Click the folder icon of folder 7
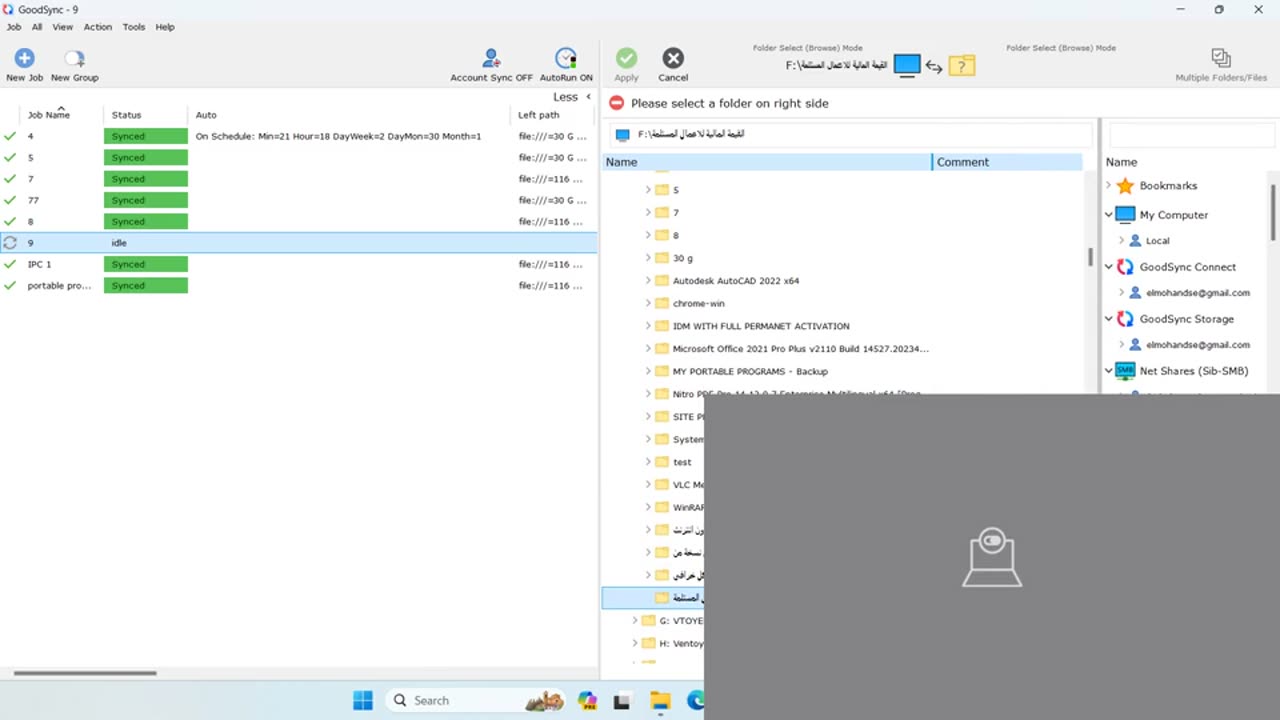Screen dimensions: 1280x720 pyautogui.click(x=661, y=212)
